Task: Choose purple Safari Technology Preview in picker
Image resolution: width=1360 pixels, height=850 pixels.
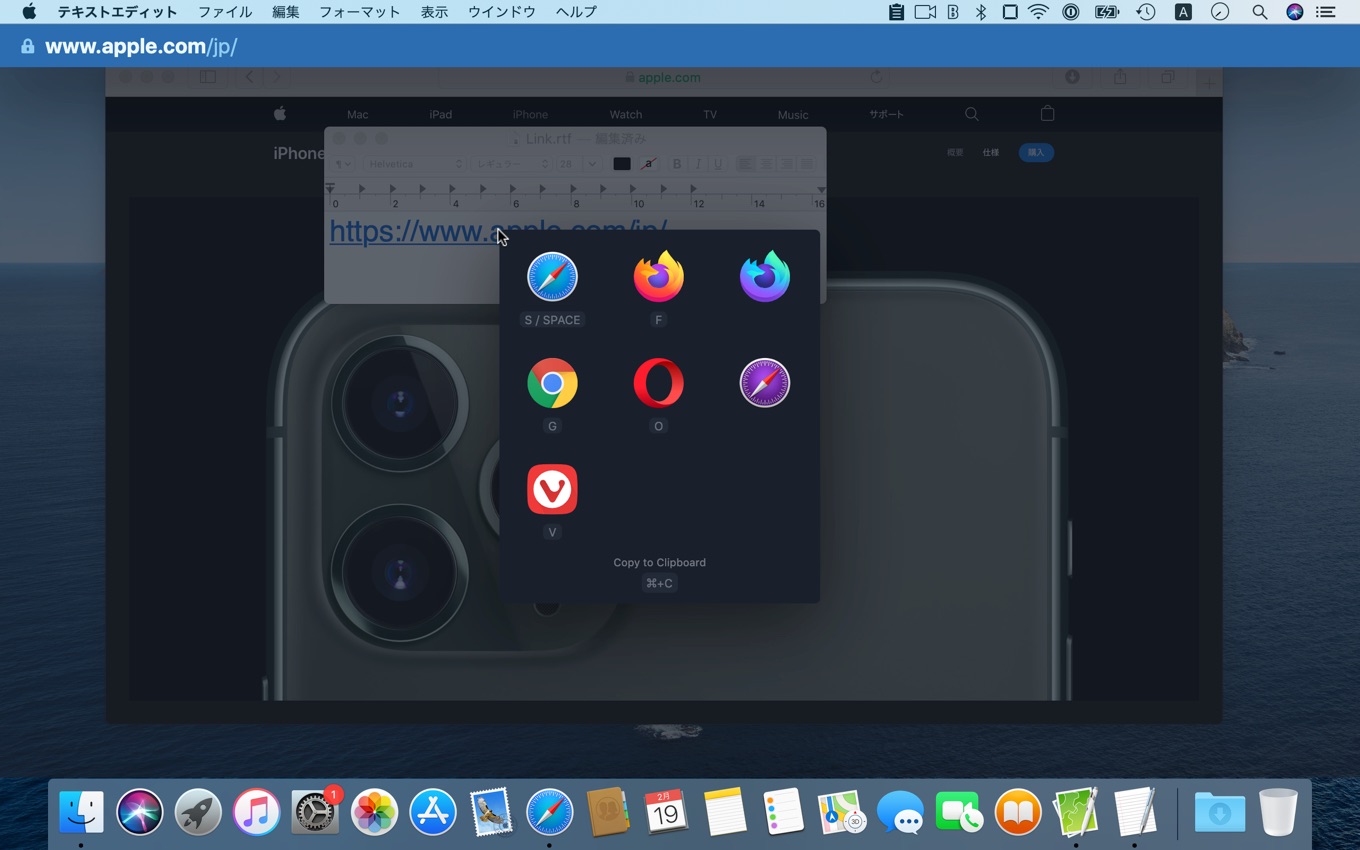Action: pyautogui.click(x=765, y=383)
